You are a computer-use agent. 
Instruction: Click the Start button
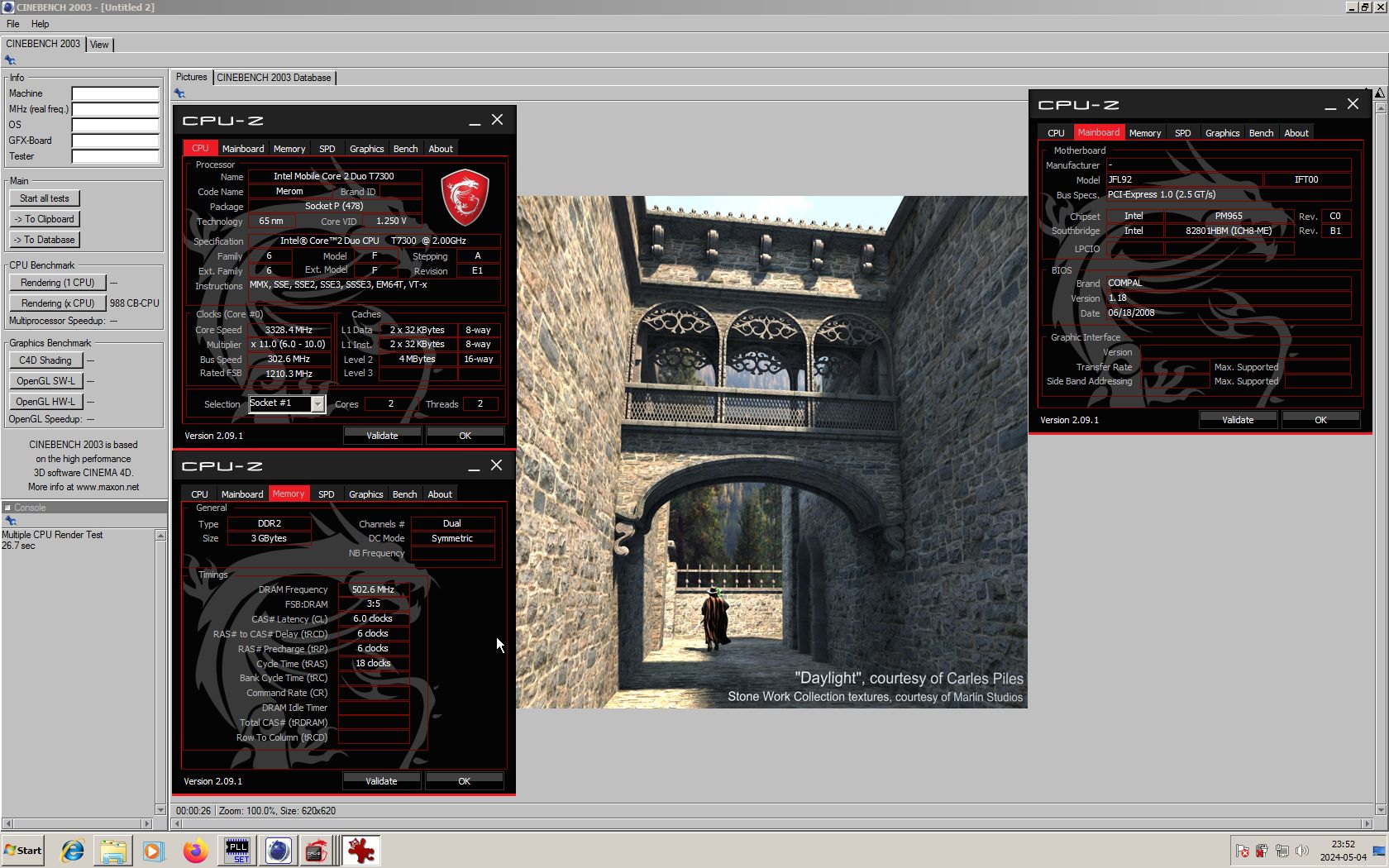[22, 851]
